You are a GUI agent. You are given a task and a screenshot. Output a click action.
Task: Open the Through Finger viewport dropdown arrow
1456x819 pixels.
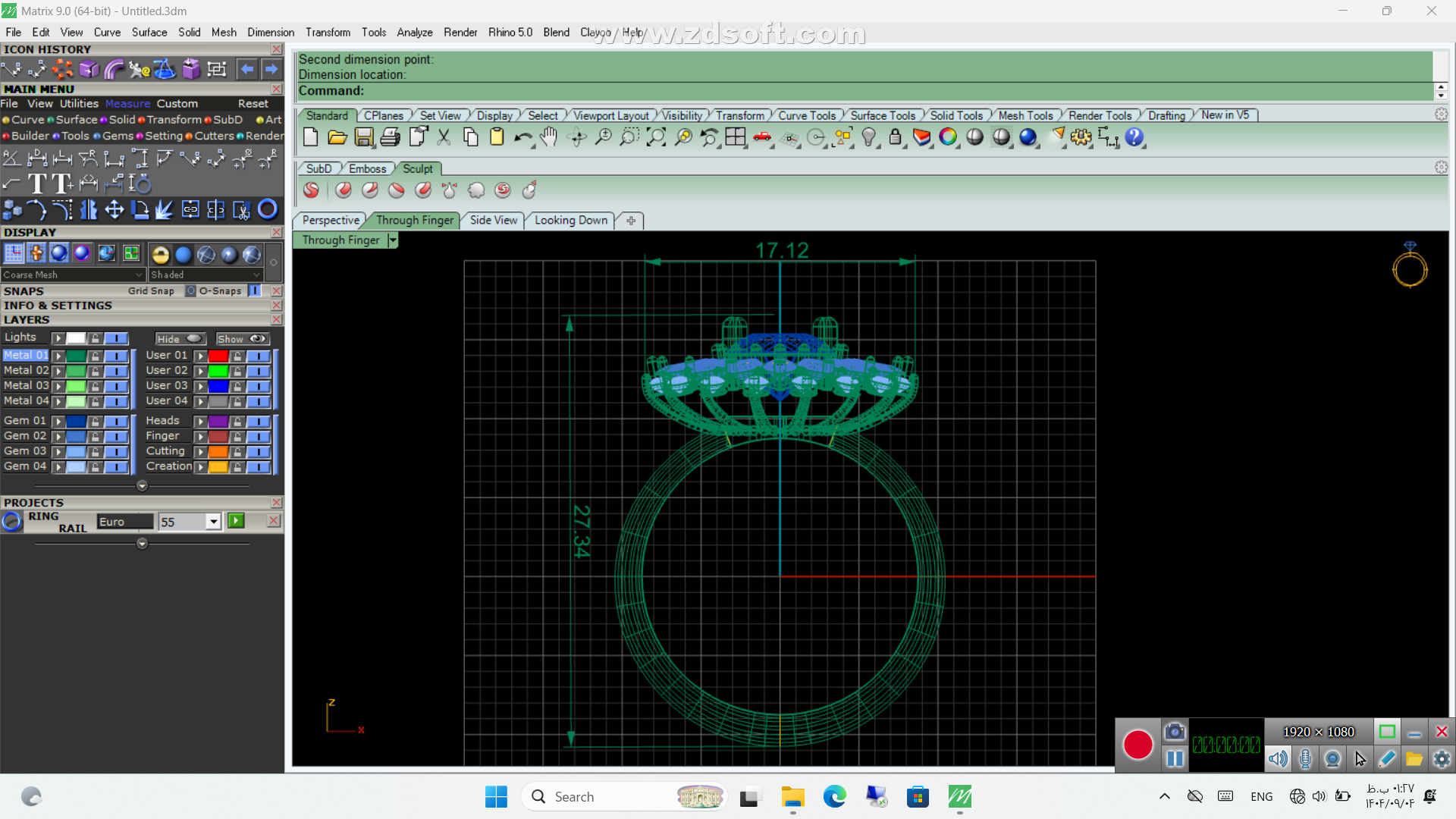392,240
